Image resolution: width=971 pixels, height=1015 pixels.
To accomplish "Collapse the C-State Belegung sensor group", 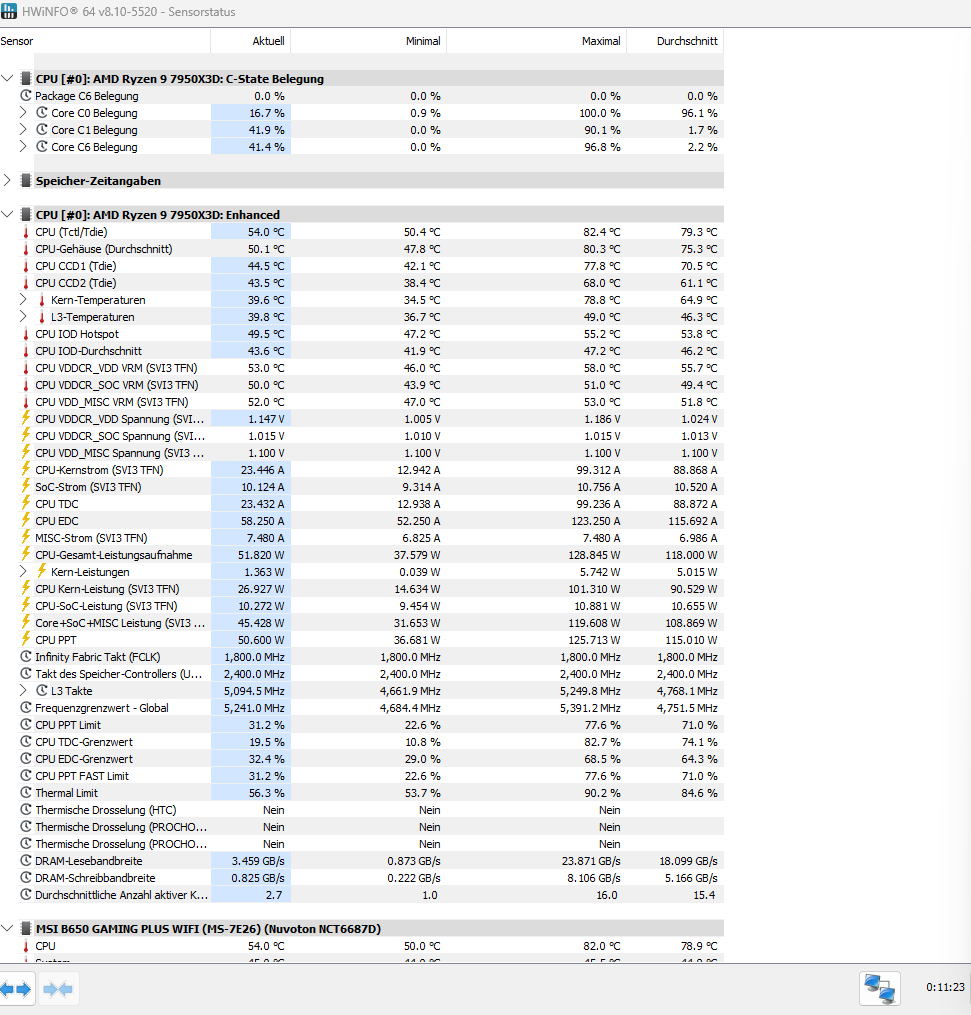I will pos(7,78).
